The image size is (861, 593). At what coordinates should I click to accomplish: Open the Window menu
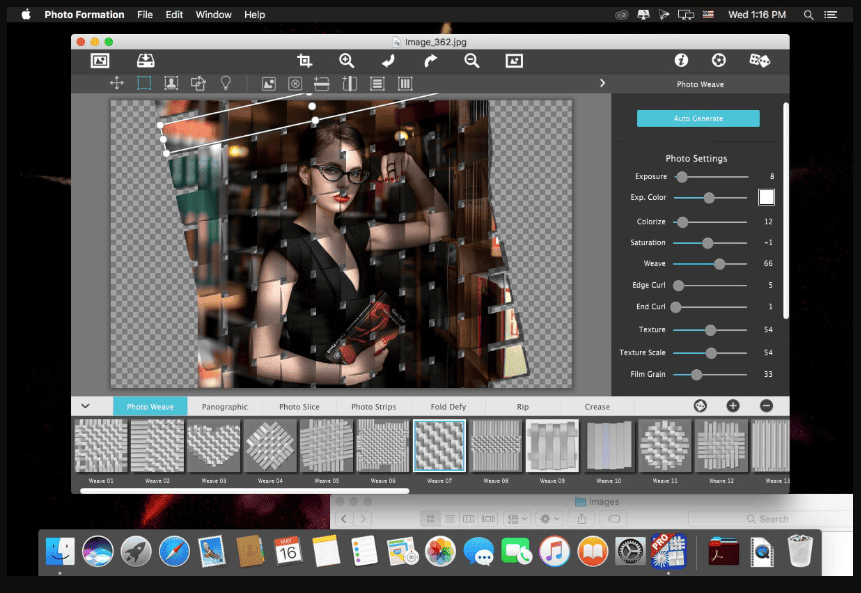coord(214,15)
